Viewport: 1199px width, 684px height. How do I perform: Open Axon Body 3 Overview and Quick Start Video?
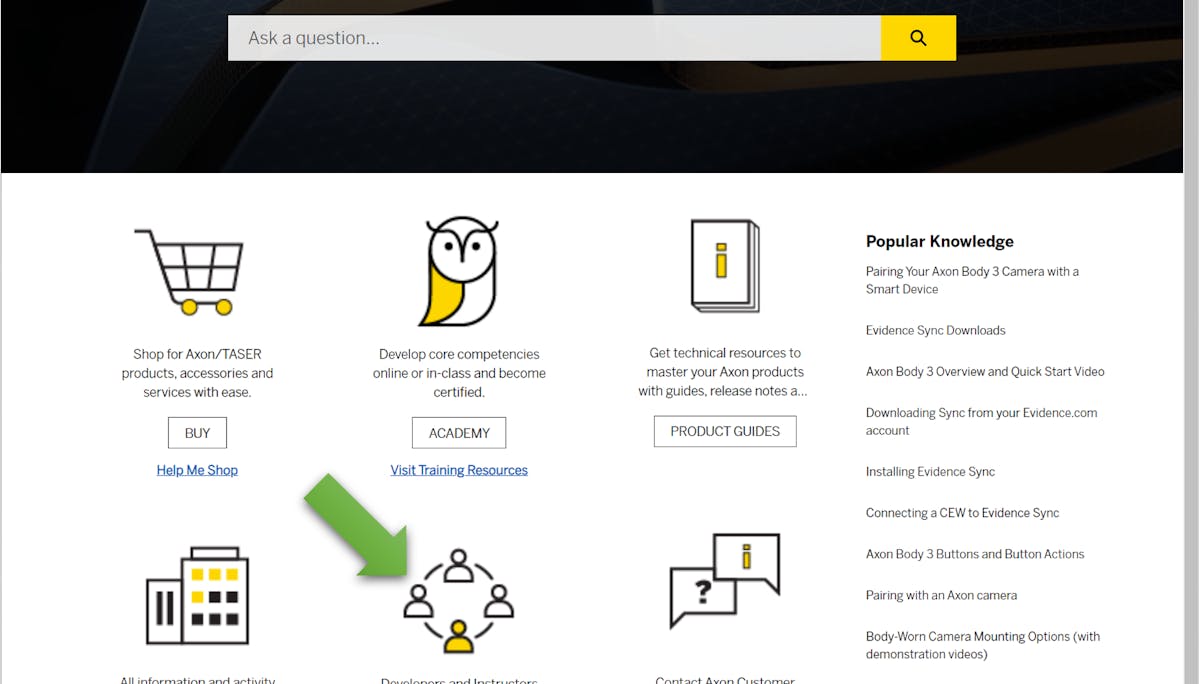click(985, 371)
